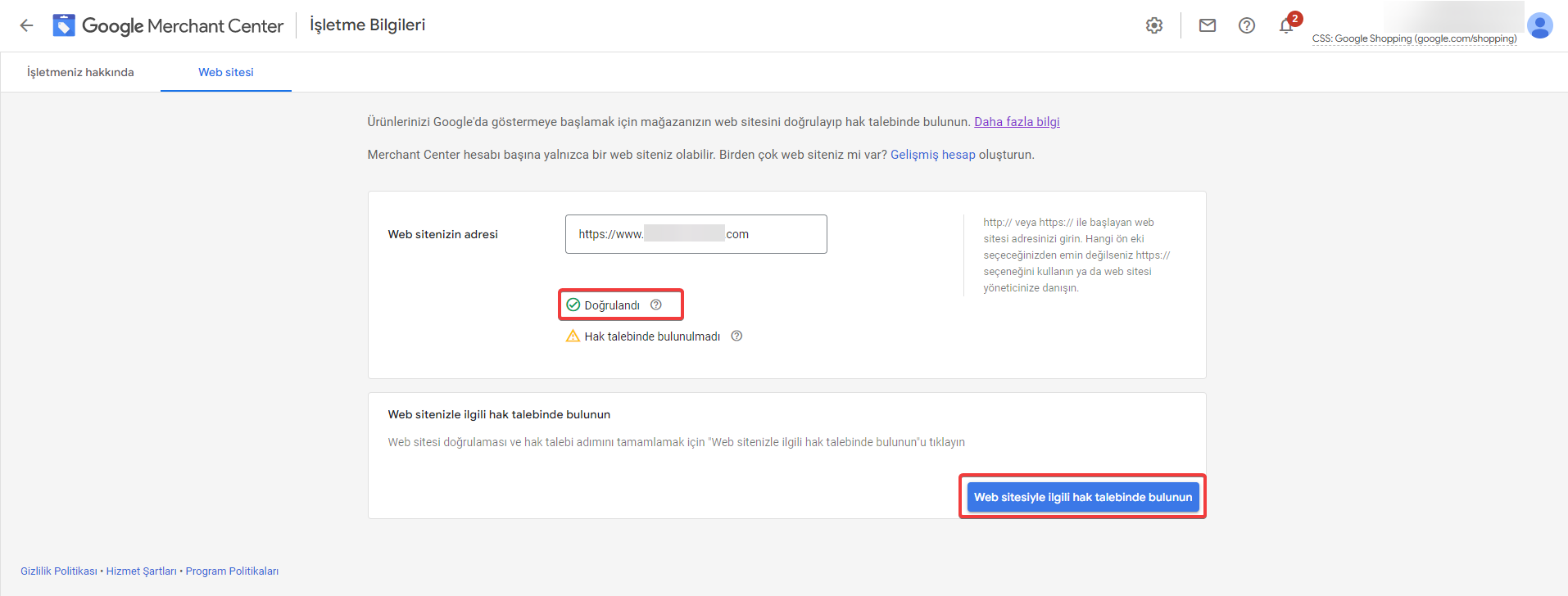Open the account avatar menu
The height and width of the screenshot is (596, 1568).
[x=1540, y=25]
